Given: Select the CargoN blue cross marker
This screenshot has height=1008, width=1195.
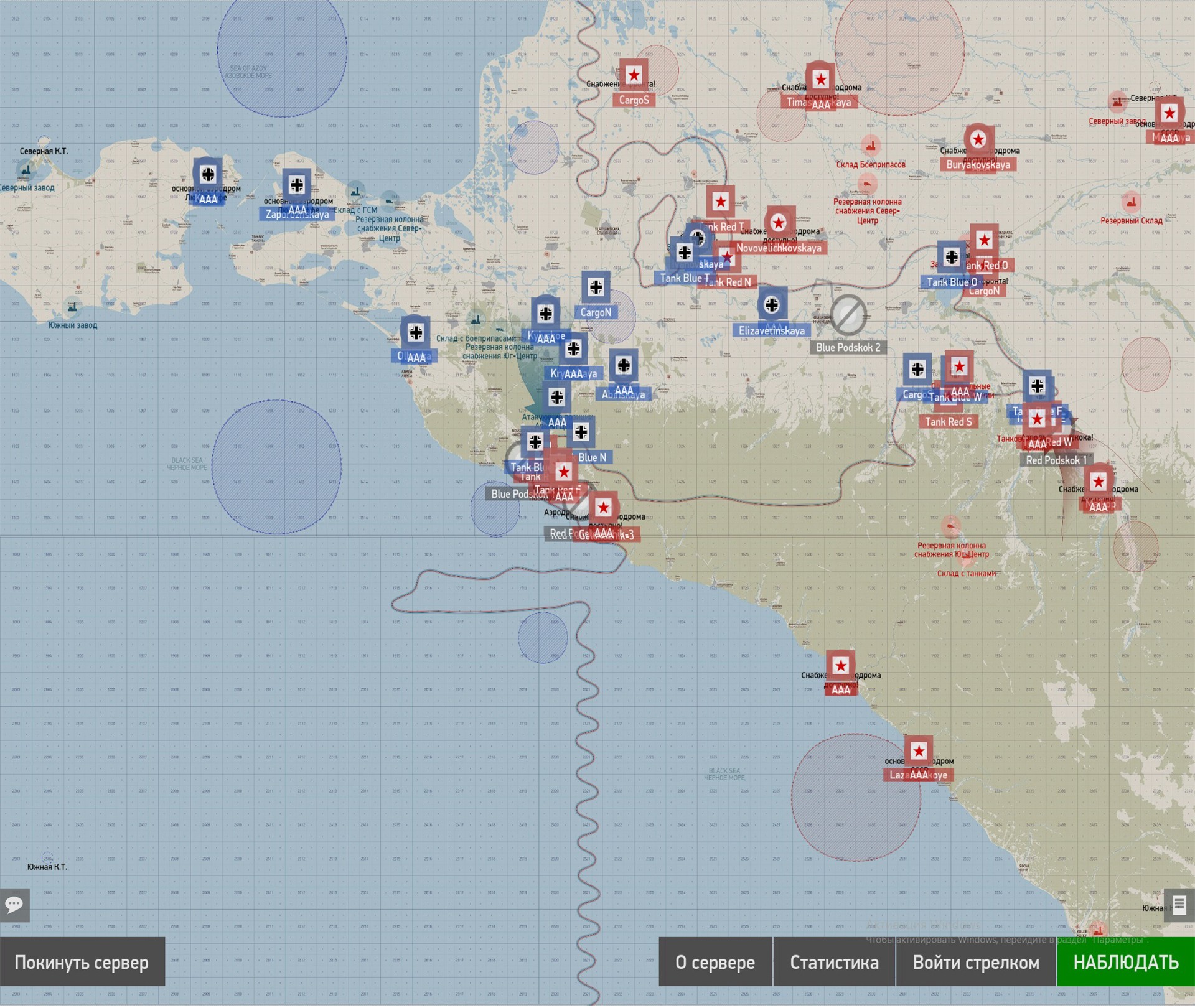Looking at the screenshot, I should [x=596, y=287].
